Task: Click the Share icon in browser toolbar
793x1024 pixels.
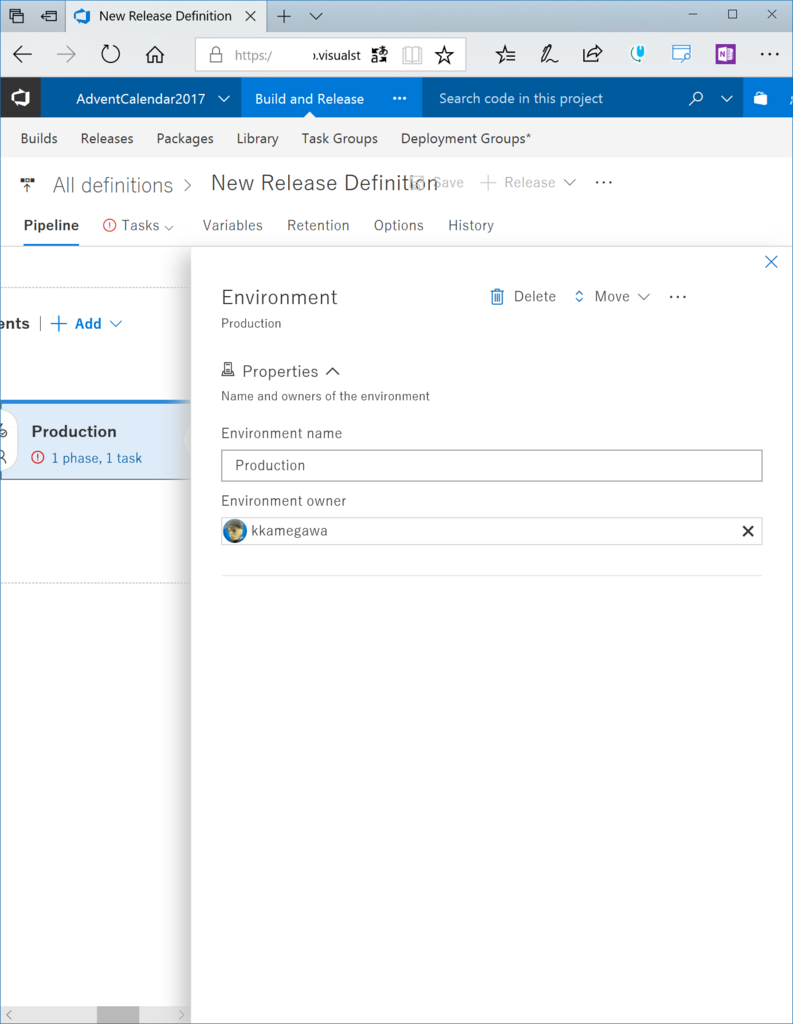Action: click(x=592, y=54)
